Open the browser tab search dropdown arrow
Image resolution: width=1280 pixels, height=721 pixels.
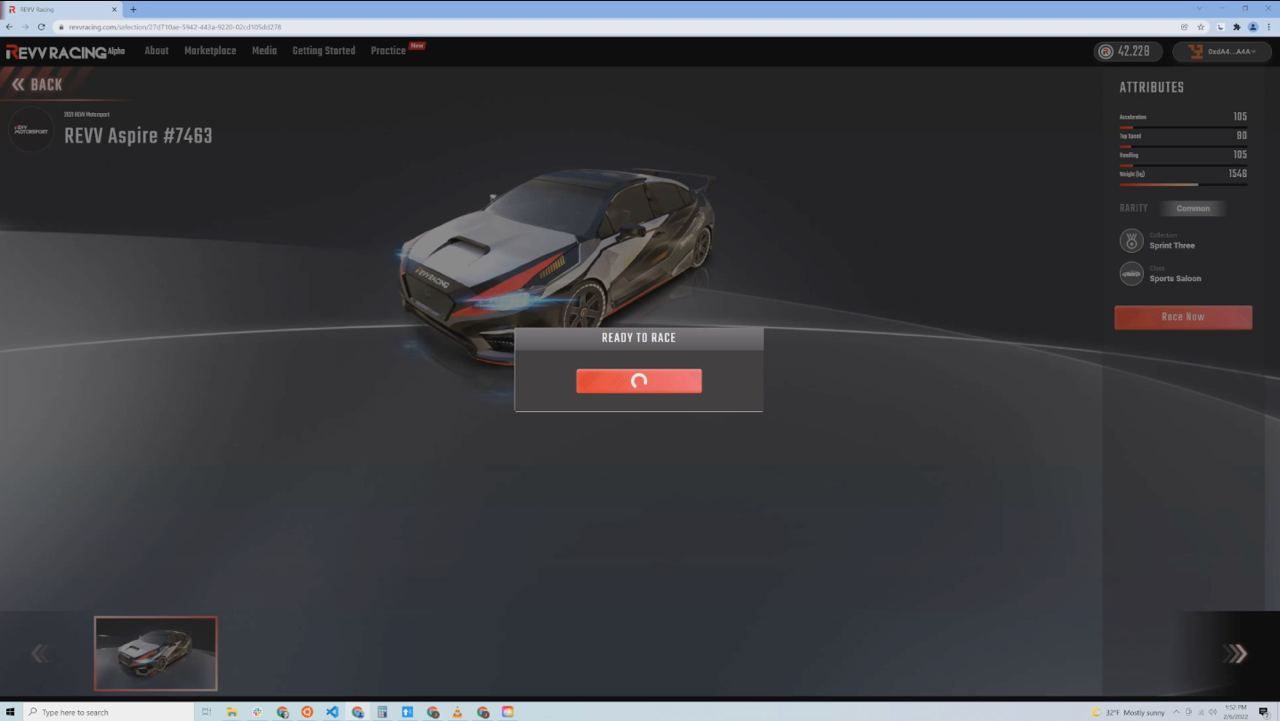(x=1200, y=9)
